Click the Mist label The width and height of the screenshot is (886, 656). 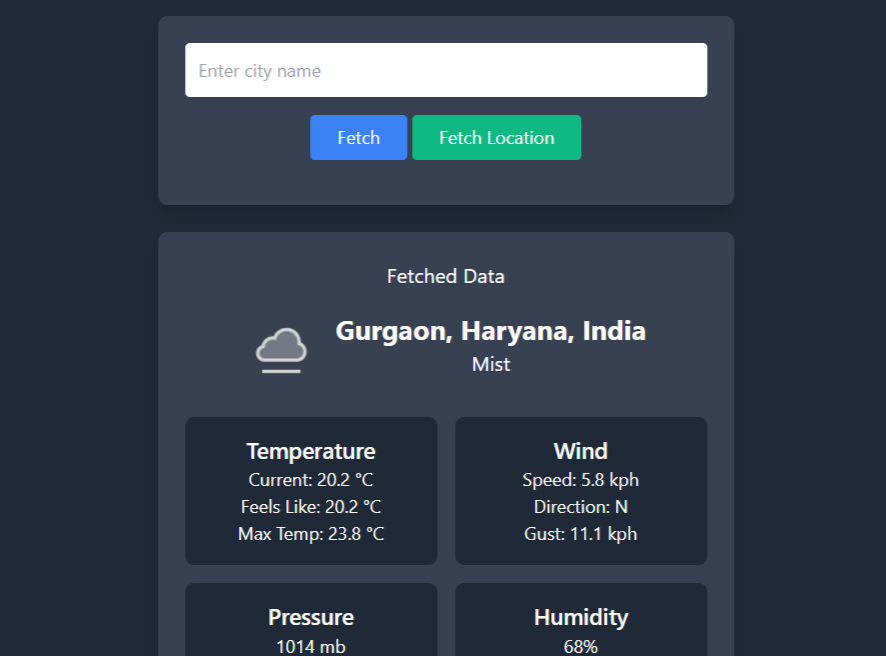tap(490, 364)
